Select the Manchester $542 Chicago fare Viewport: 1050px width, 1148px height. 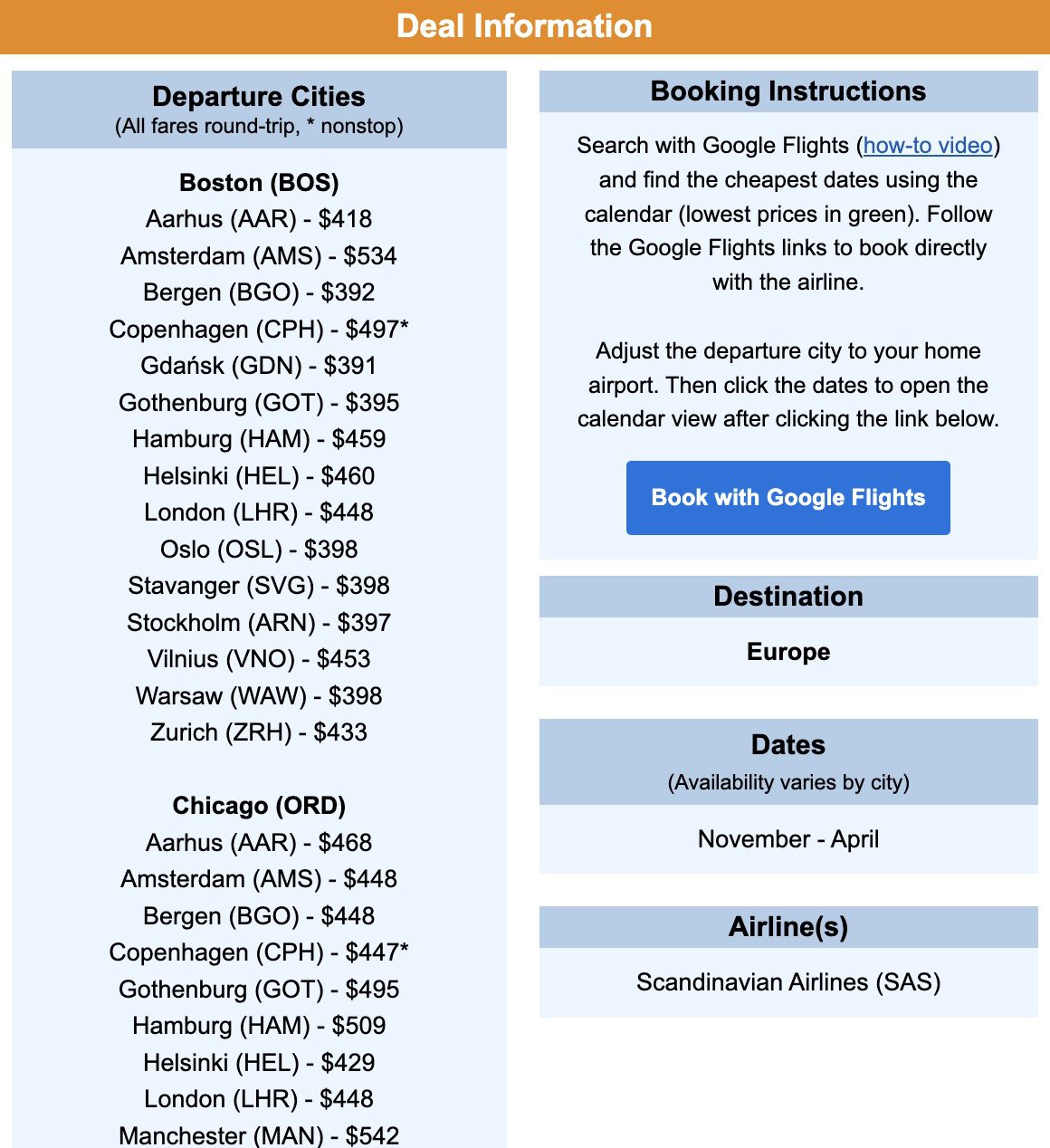[259, 1135]
